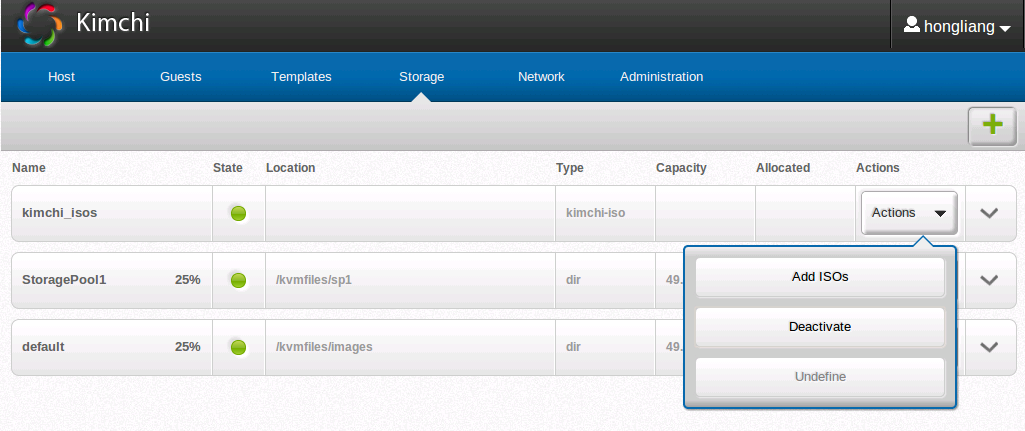Select the Network tab

[x=541, y=77]
